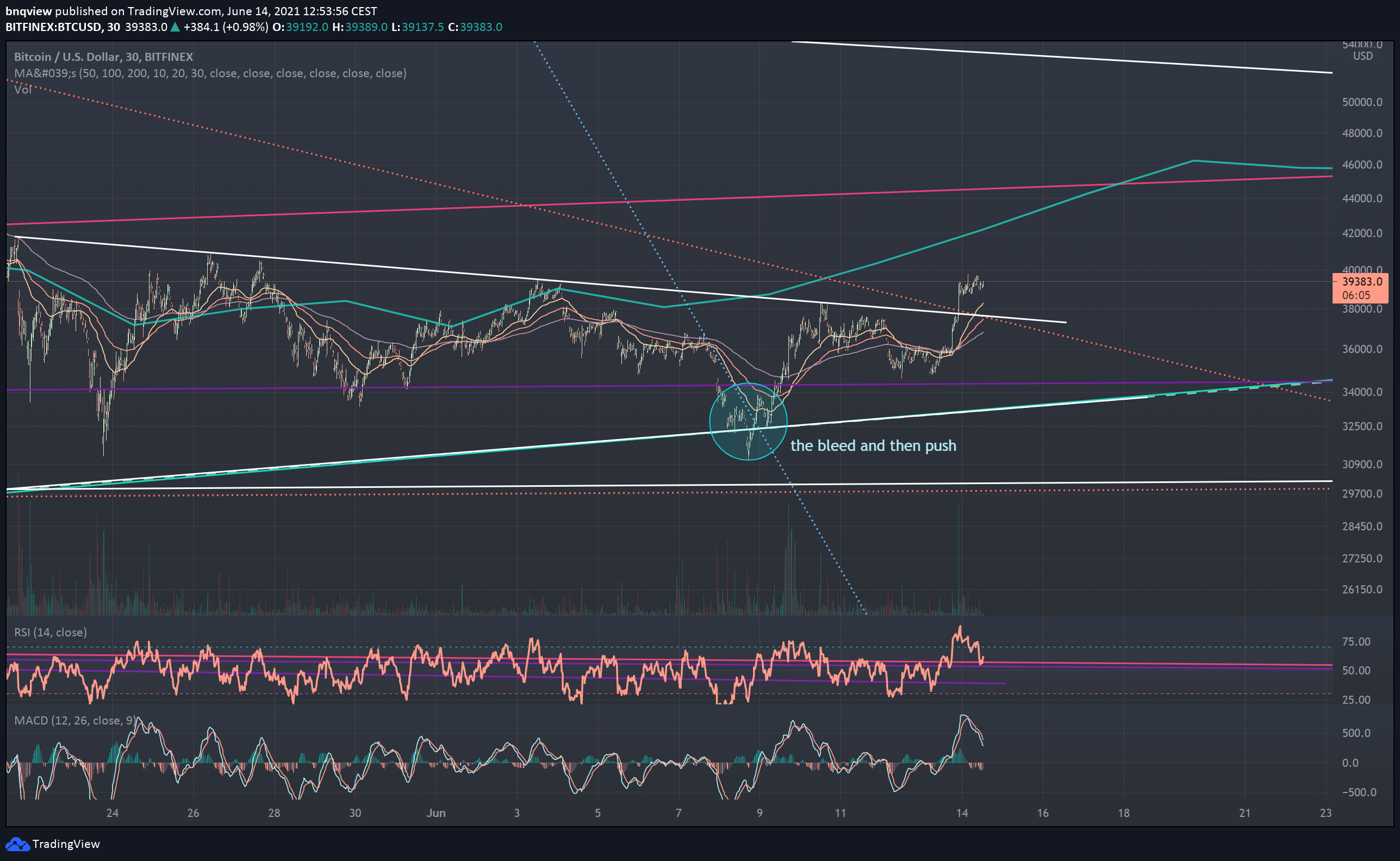Click the Vol indicator label
Image resolution: width=1400 pixels, height=861 pixels.
point(23,89)
